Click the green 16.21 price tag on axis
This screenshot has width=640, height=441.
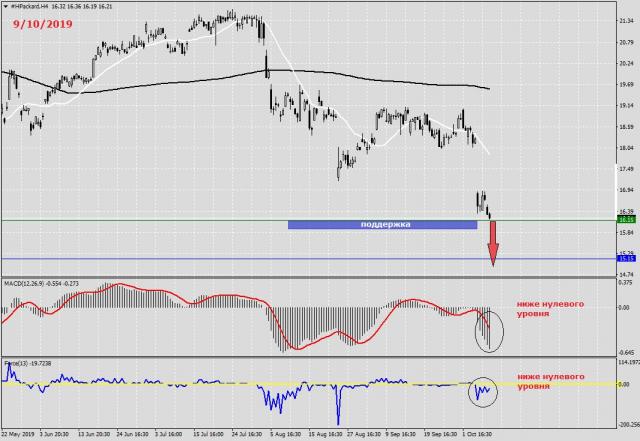pyautogui.click(x=628, y=219)
